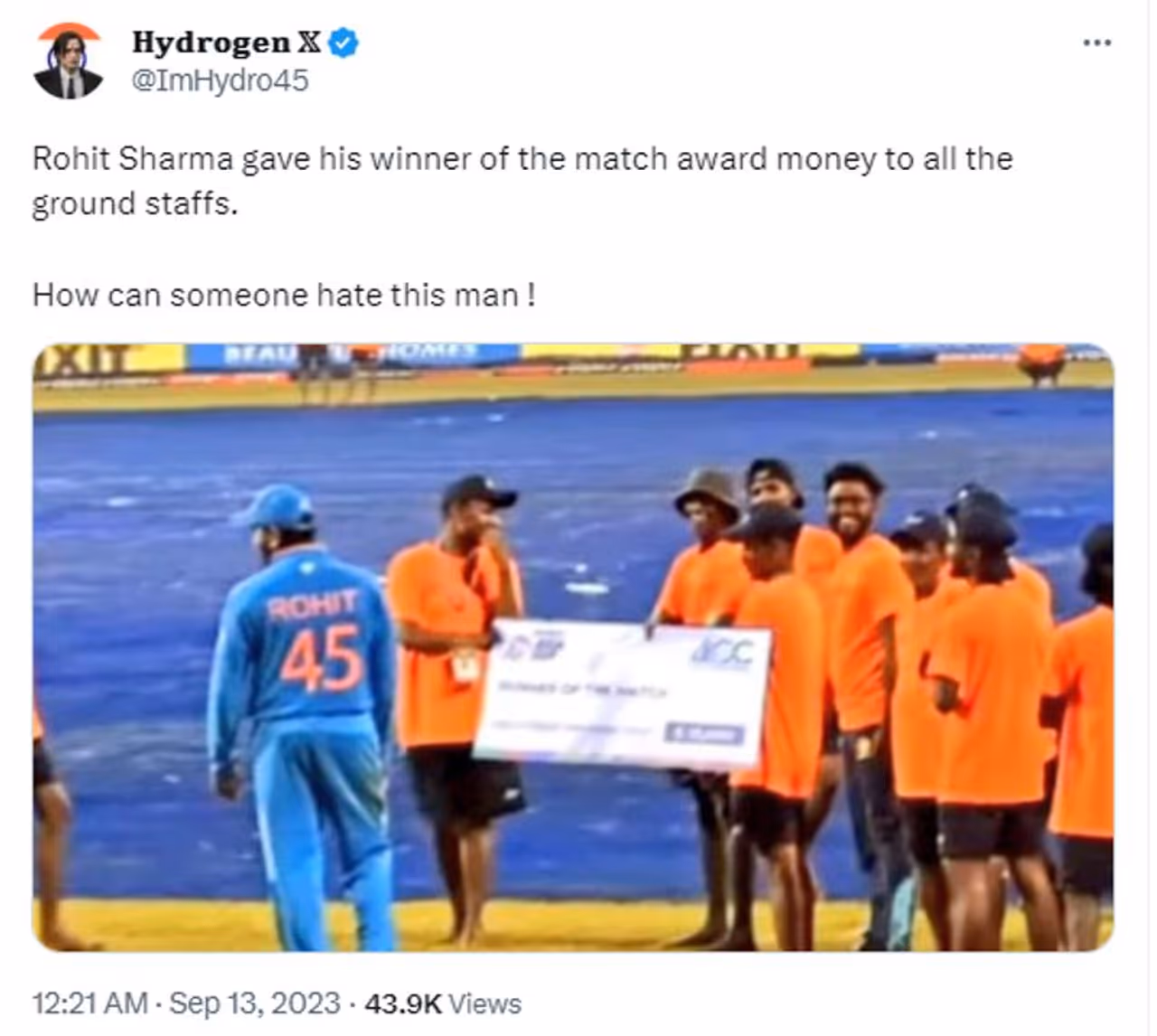Click the 12:21 AM timestamp

tap(89, 1003)
